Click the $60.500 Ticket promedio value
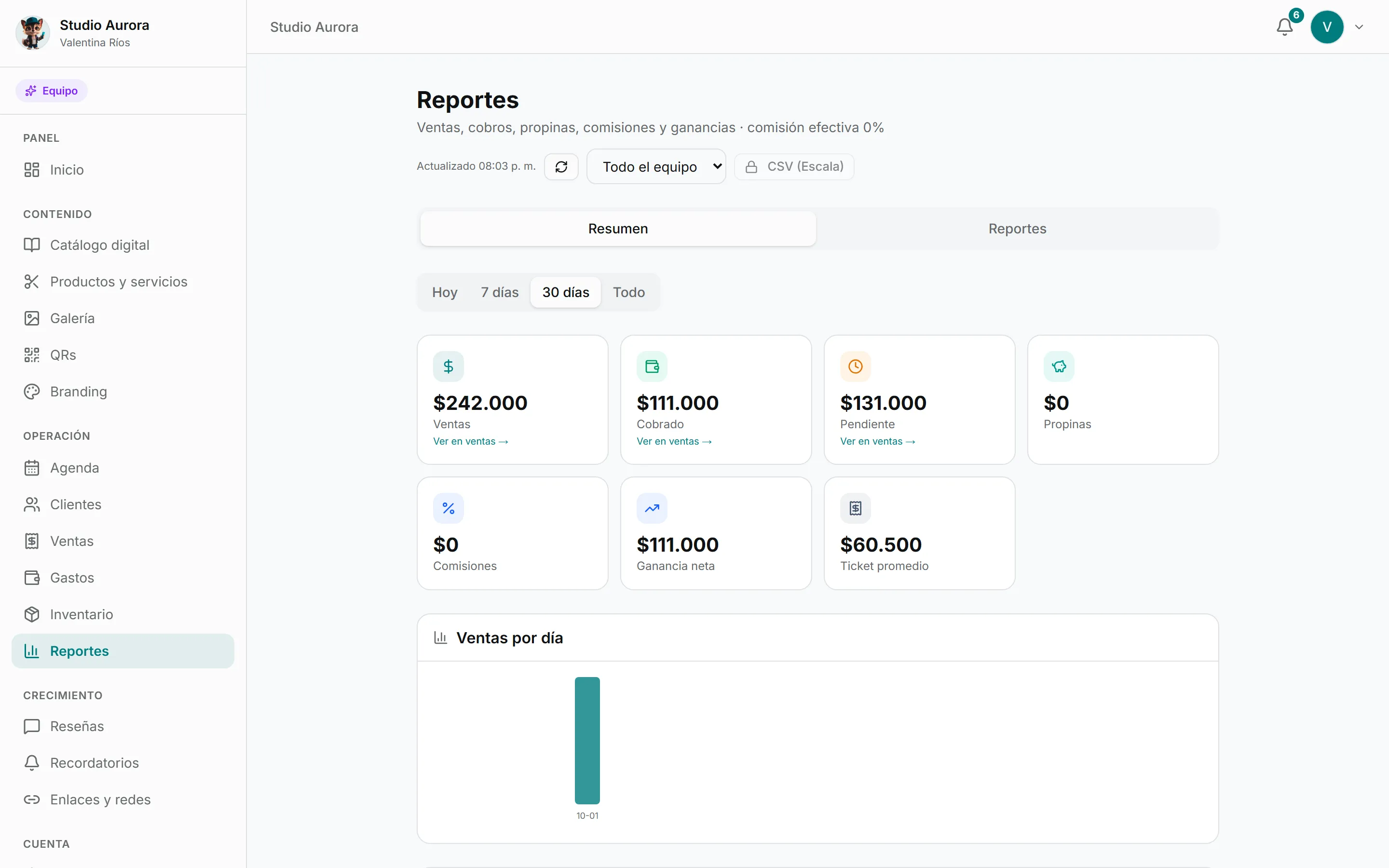1389x868 pixels. [881, 544]
